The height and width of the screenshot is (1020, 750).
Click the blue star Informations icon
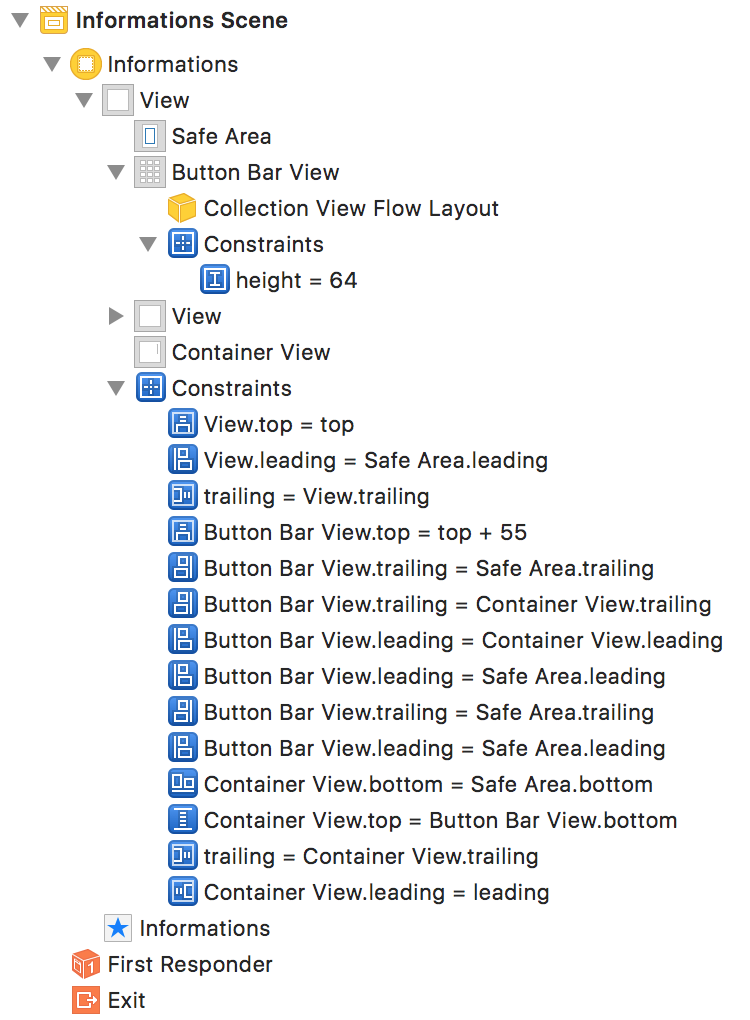point(118,928)
